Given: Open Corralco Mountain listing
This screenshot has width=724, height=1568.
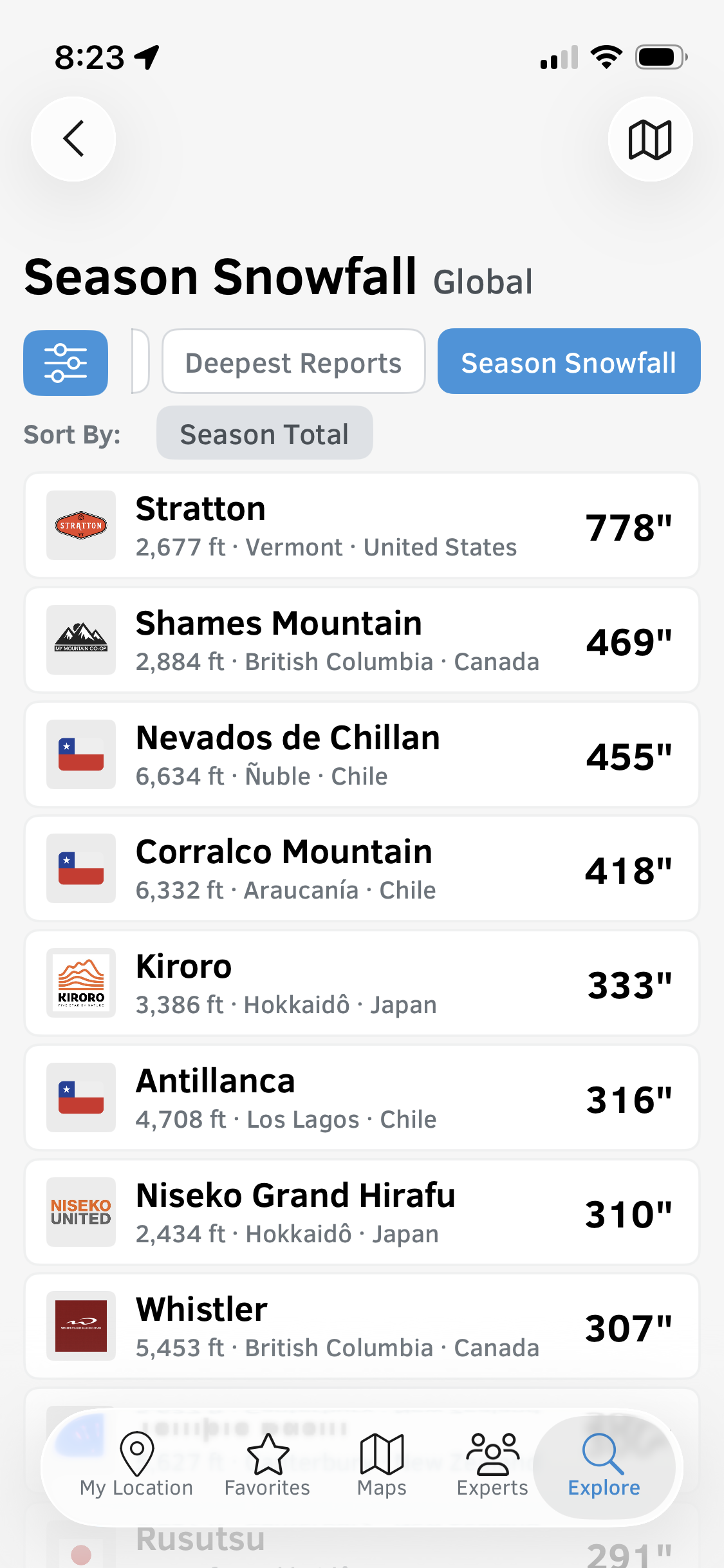Looking at the screenshot, I should tap(362, 869).
